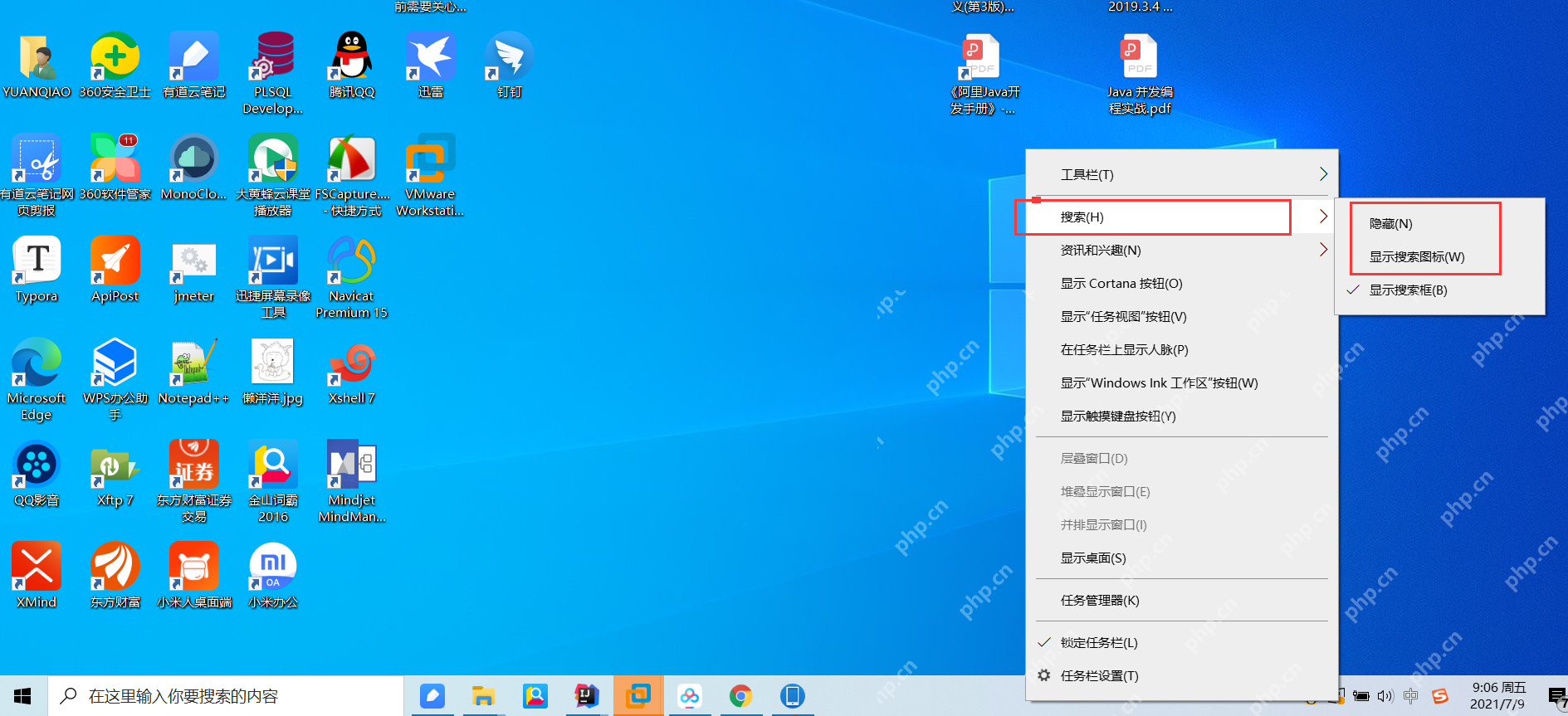Launch 360安全卫士 from the desktop
The height and width of the screenshot is (716, 1568).
coord(115,56)
